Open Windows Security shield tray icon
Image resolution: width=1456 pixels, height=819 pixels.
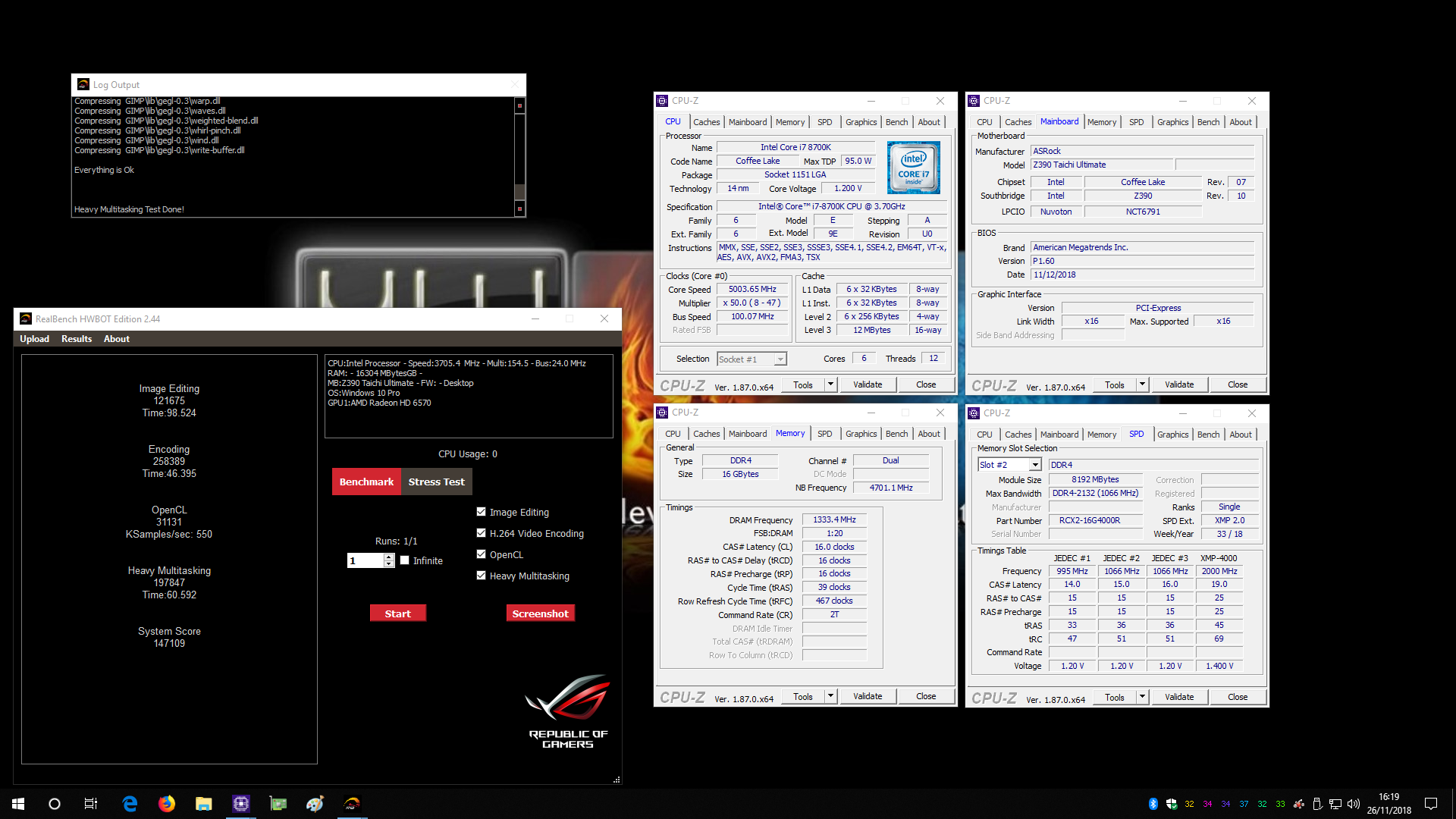(x=1171, y=804)
